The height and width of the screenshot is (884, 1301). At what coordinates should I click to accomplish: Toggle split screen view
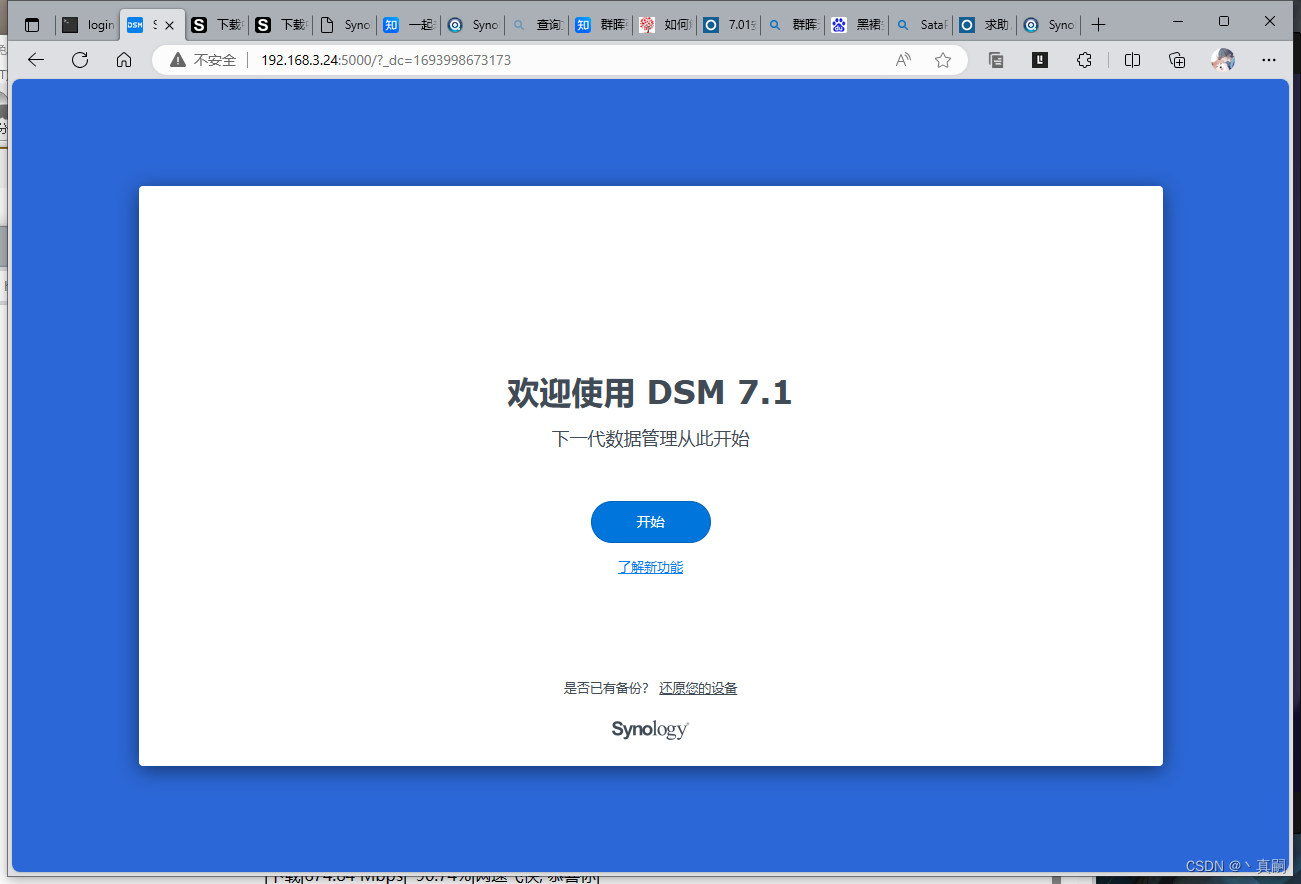pyautogui.click(x=1132, y=60)
